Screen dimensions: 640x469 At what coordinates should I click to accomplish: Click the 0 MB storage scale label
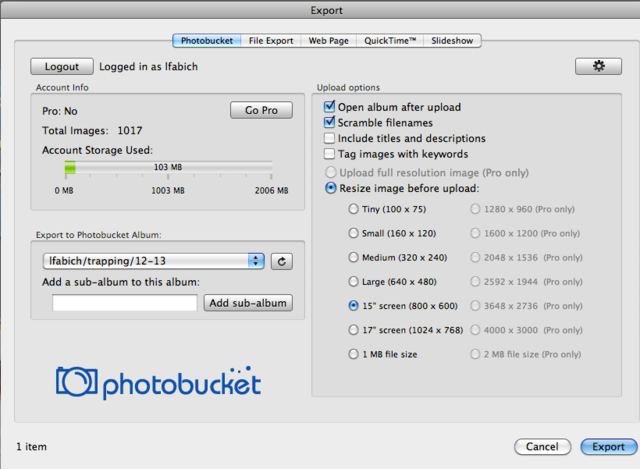pos(64,191)
